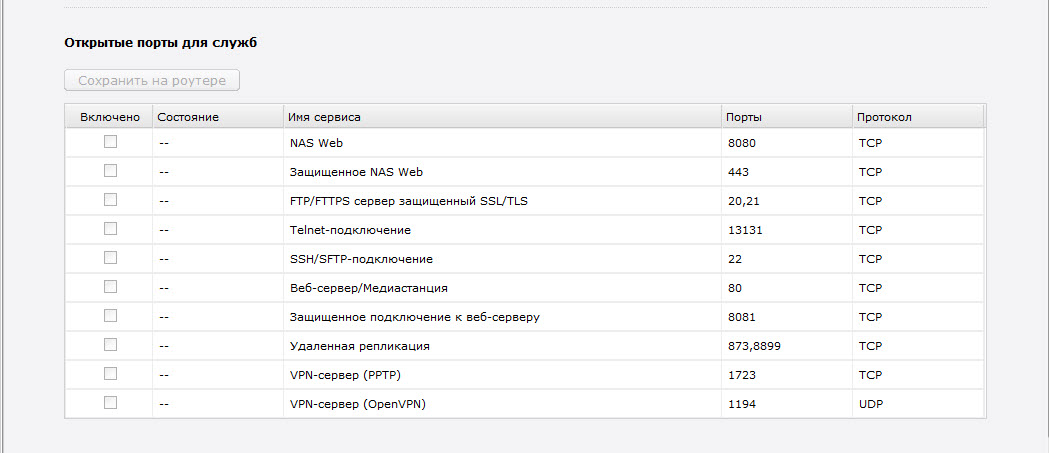Enable the Веб-сервер/Медиастанция checkbox
1049x453 pixels.
point(110,286)
